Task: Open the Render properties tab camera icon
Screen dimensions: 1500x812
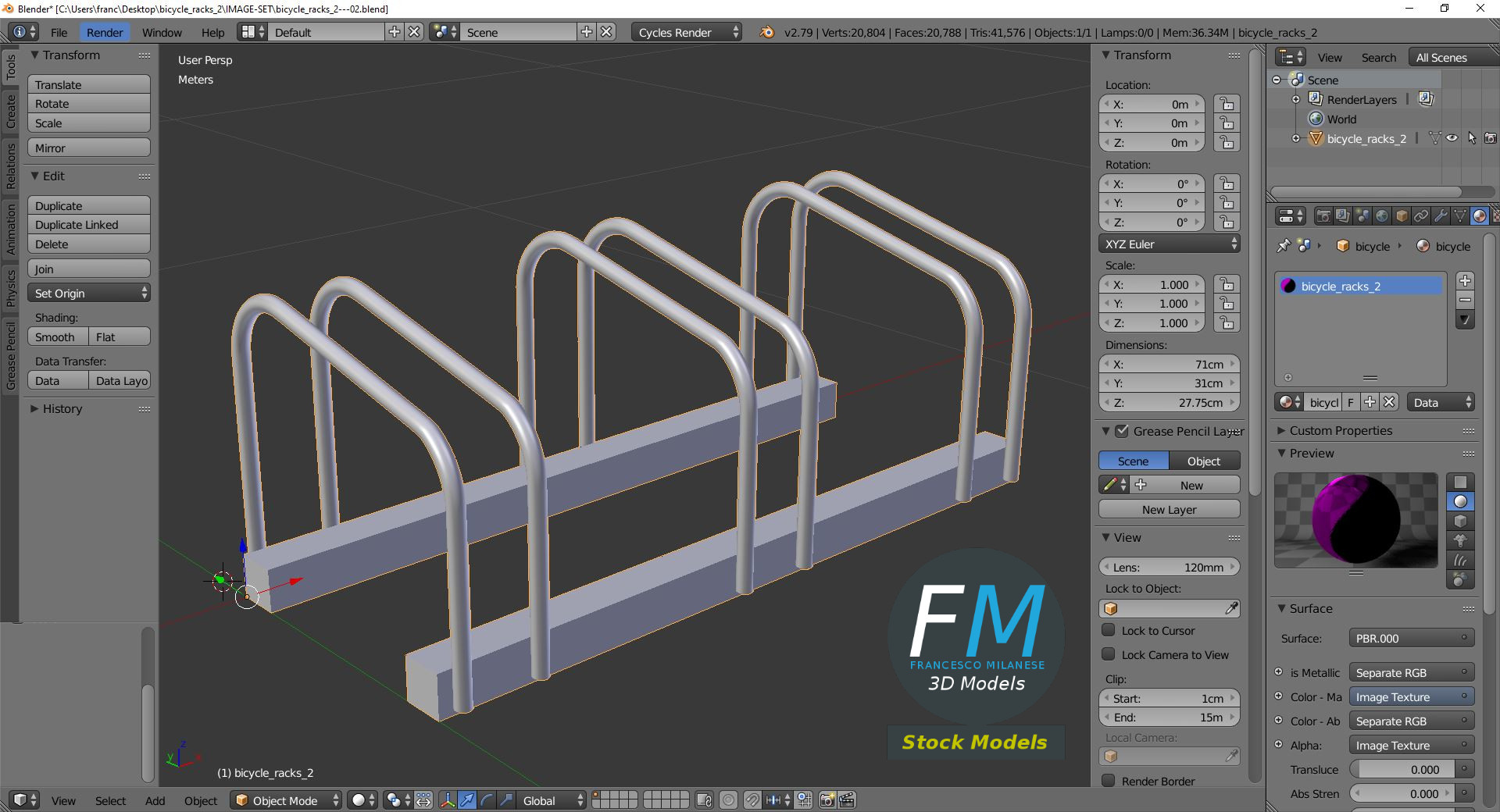Action: coord(1323,216)
